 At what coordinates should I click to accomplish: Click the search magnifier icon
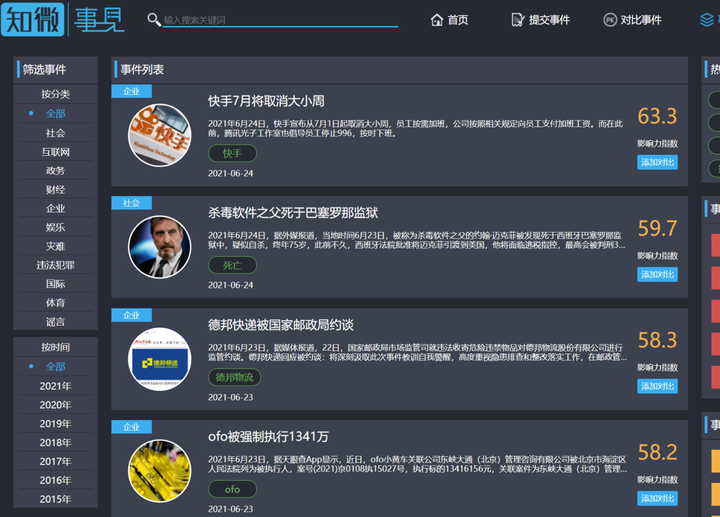tap(153, 20)
